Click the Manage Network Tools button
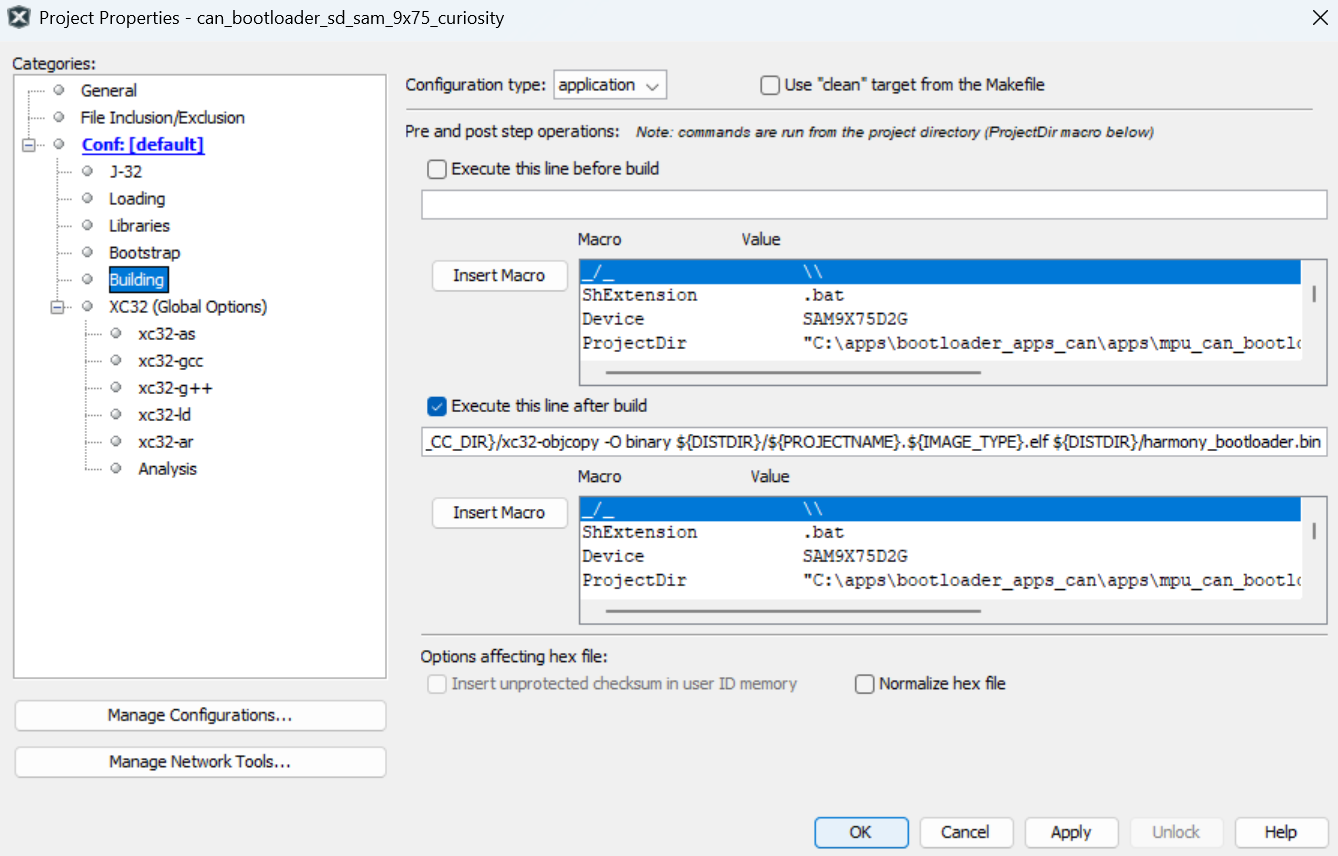1338x856 pixels. pos(200,762)
